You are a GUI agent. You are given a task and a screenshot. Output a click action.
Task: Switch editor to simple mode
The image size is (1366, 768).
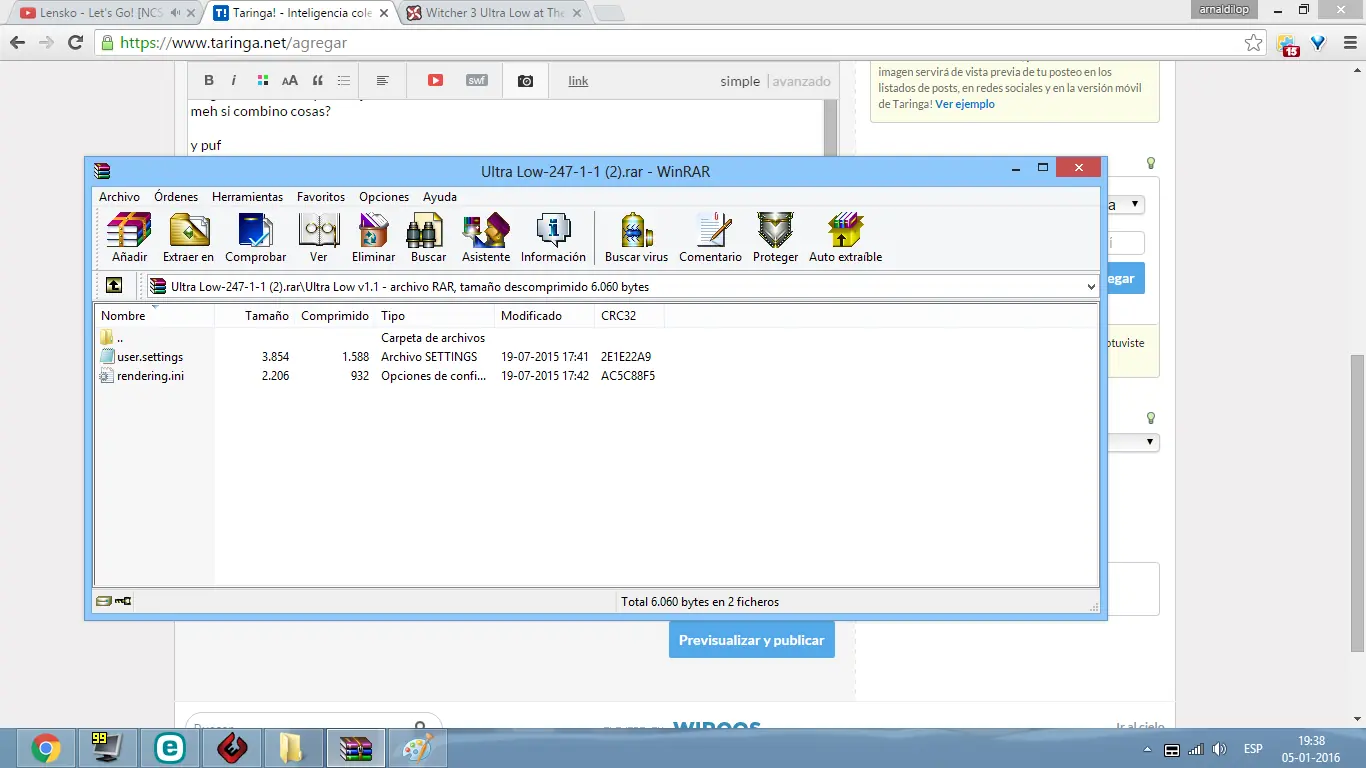coord(740,81)
